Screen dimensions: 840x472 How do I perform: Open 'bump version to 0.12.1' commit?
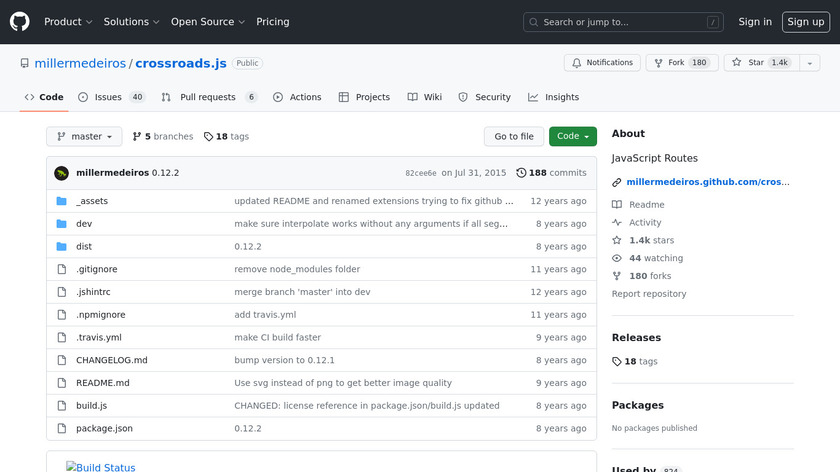coord(284,360)
